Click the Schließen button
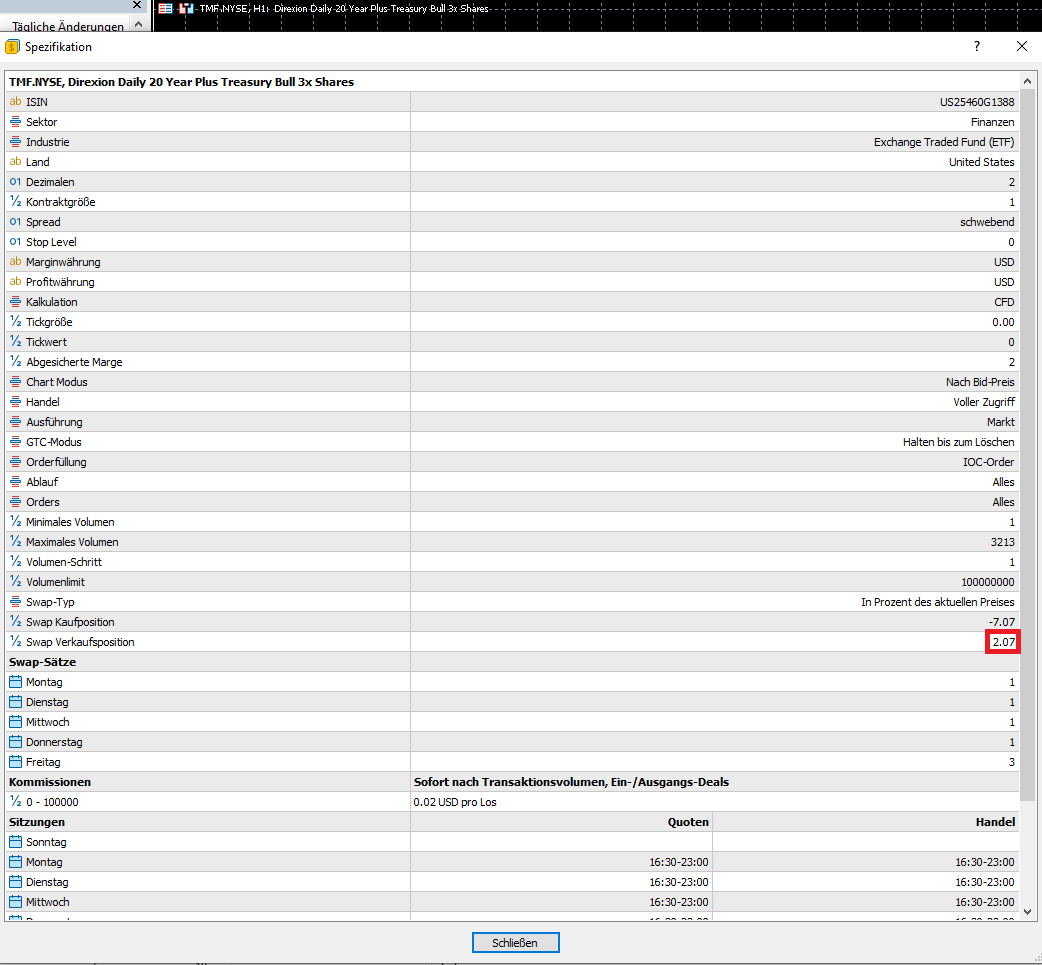 coord(515,942)
